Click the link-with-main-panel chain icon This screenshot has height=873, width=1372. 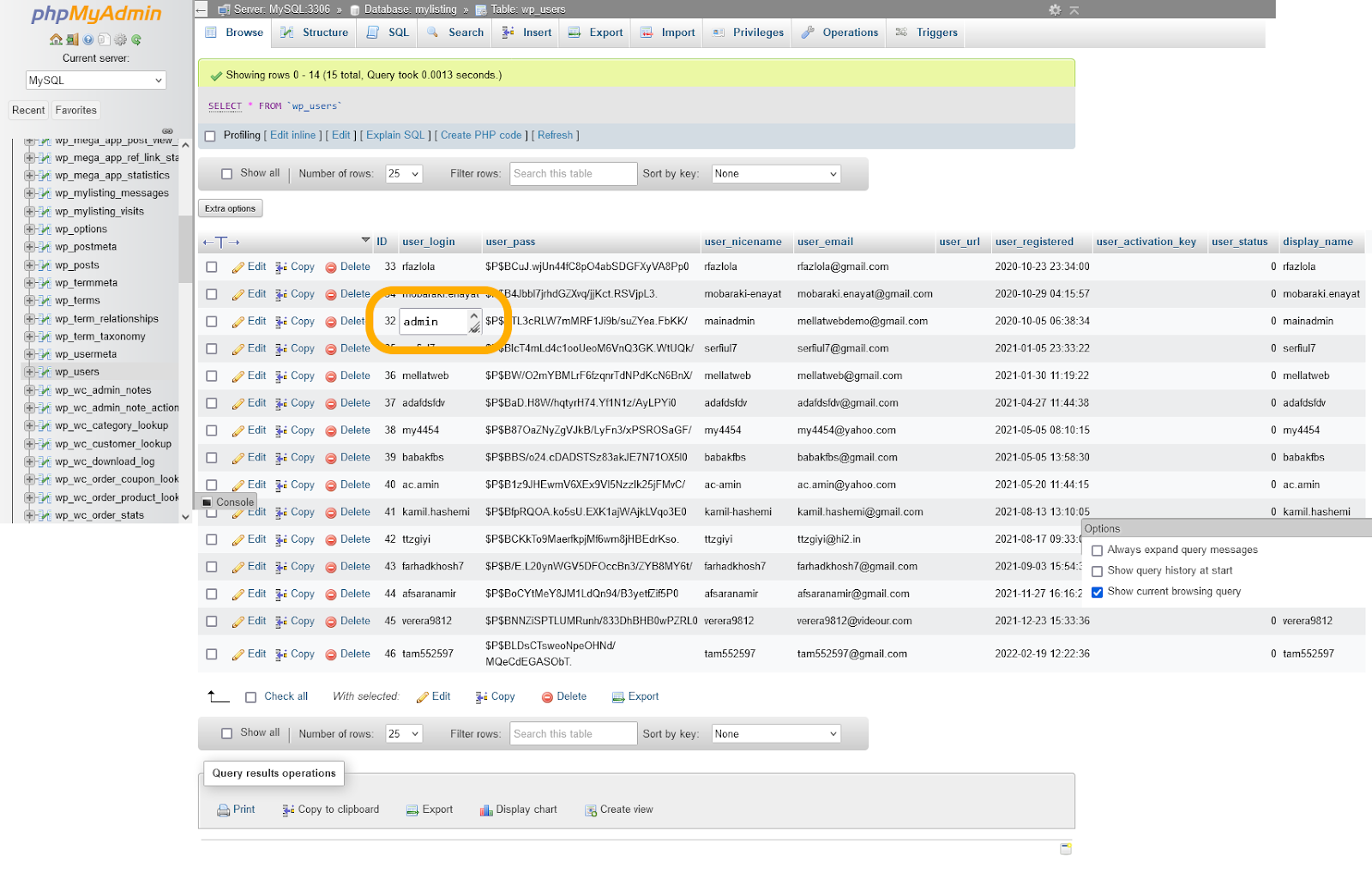pyautogui.click(x=167, y=130)
